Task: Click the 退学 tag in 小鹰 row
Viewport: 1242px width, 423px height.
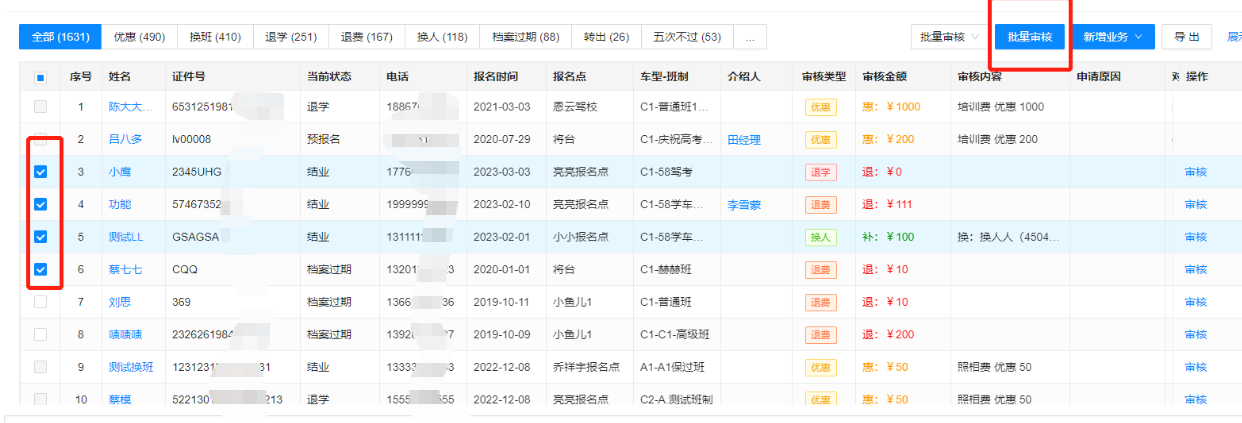Action: pos(820,172)
